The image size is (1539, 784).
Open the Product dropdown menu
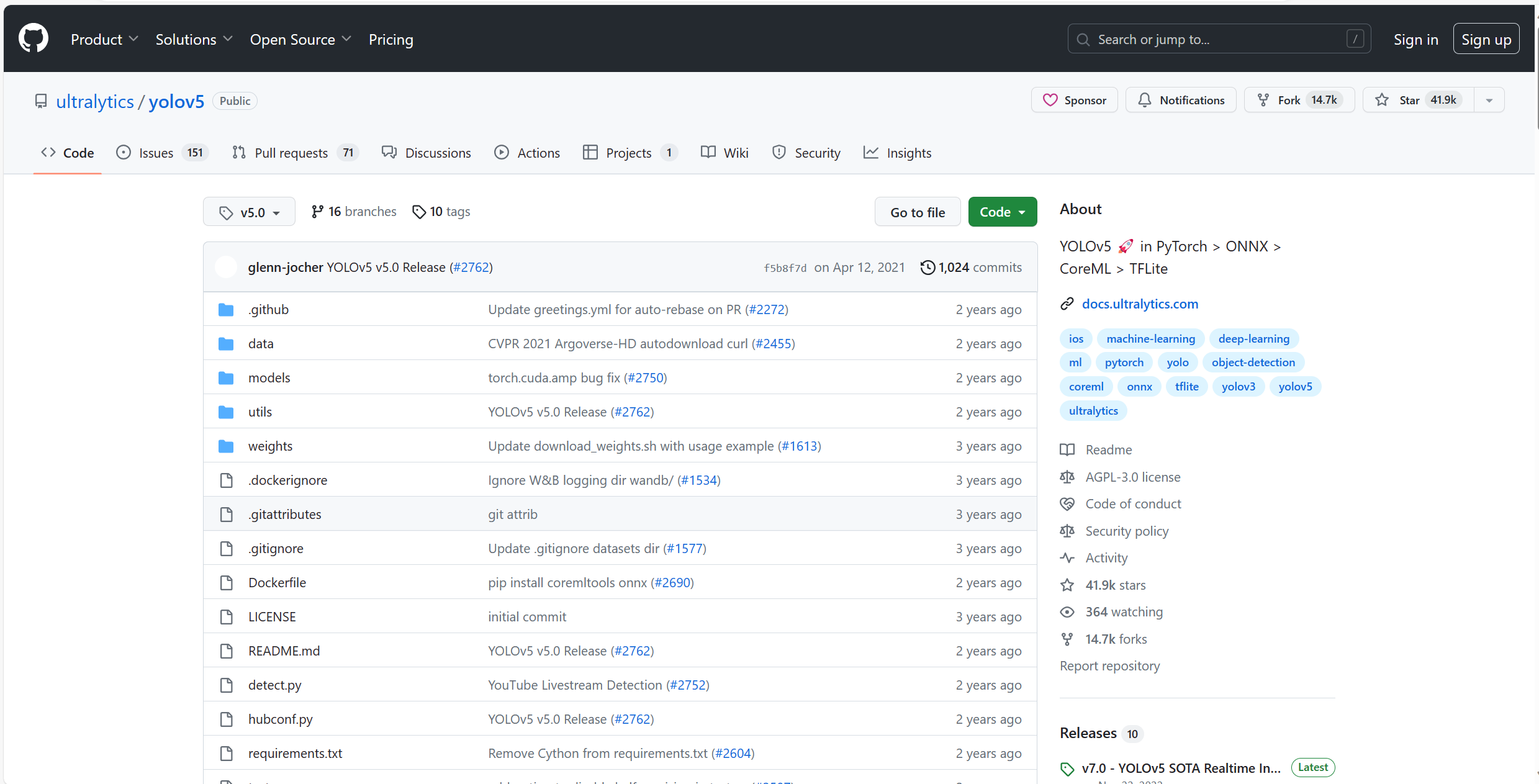(x=104, y=40)
